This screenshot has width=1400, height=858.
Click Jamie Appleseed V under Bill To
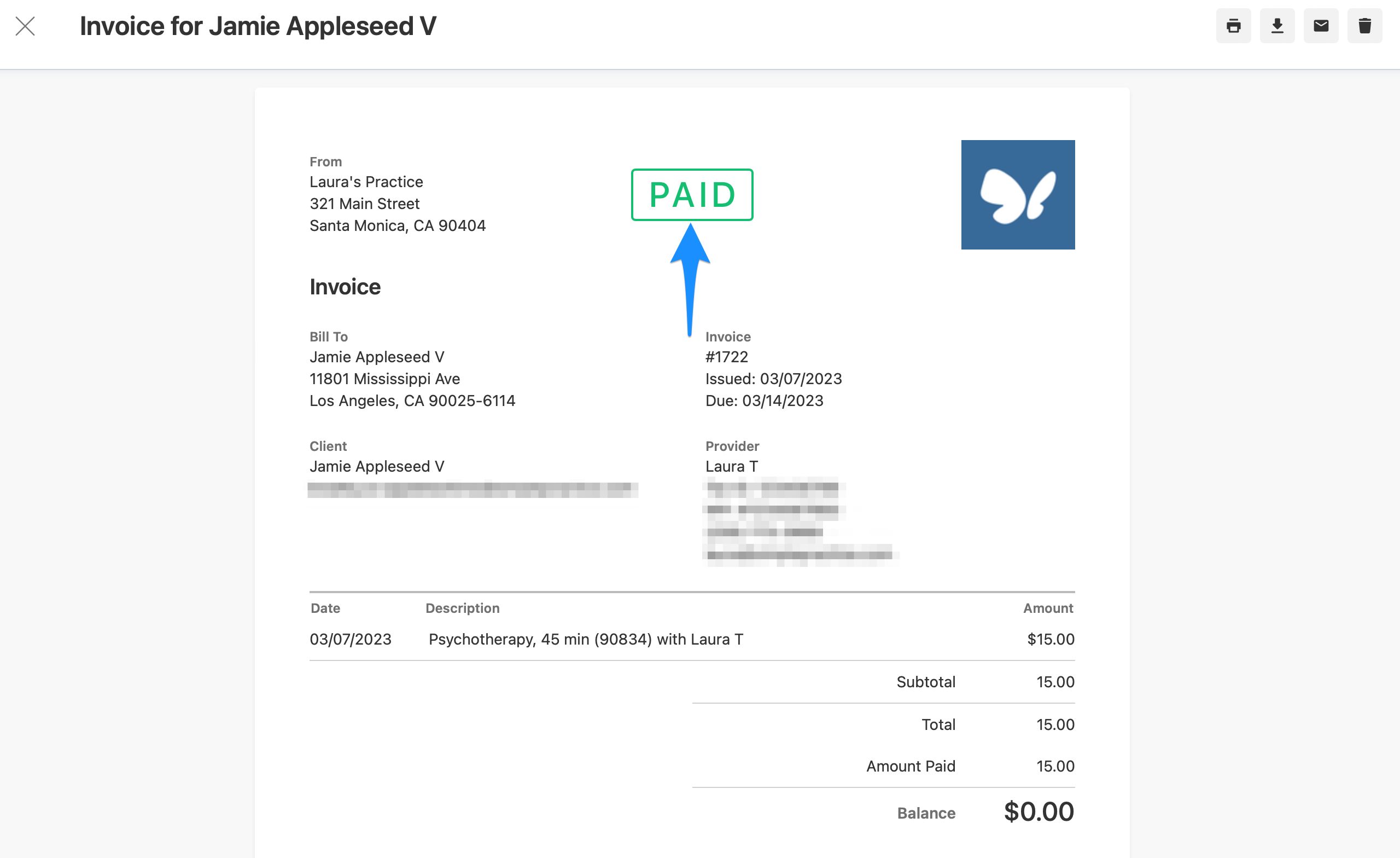377,357
